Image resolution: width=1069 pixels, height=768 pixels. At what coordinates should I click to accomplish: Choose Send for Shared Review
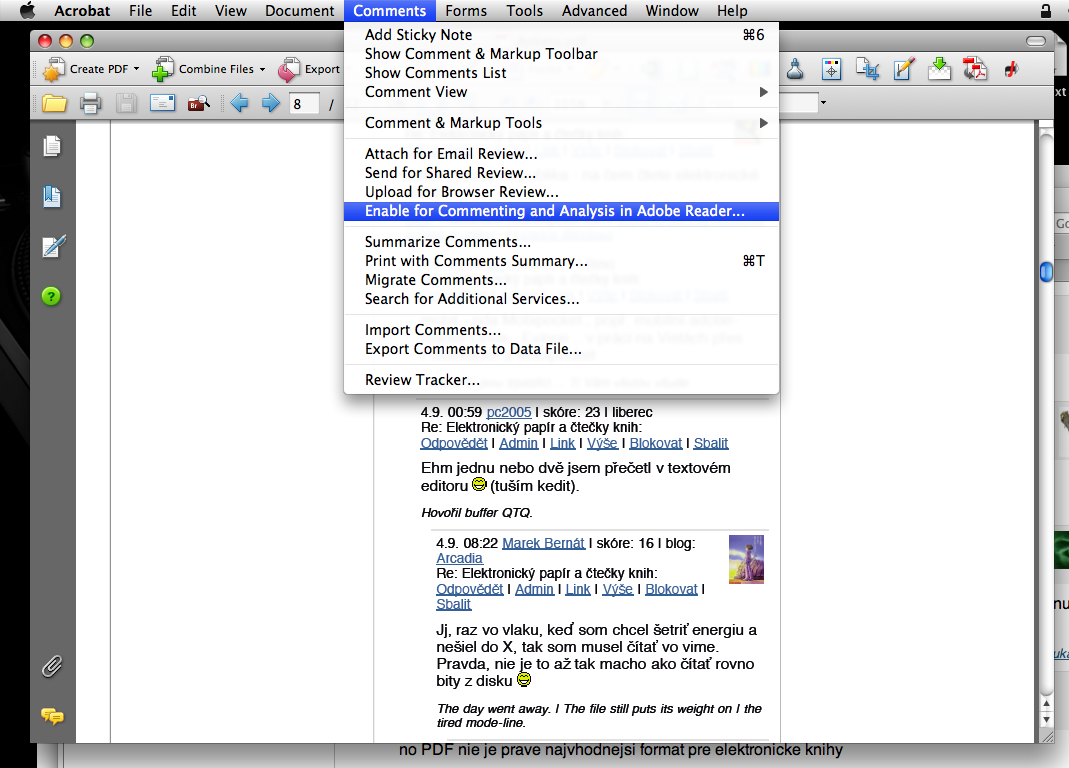pos(561,173)
